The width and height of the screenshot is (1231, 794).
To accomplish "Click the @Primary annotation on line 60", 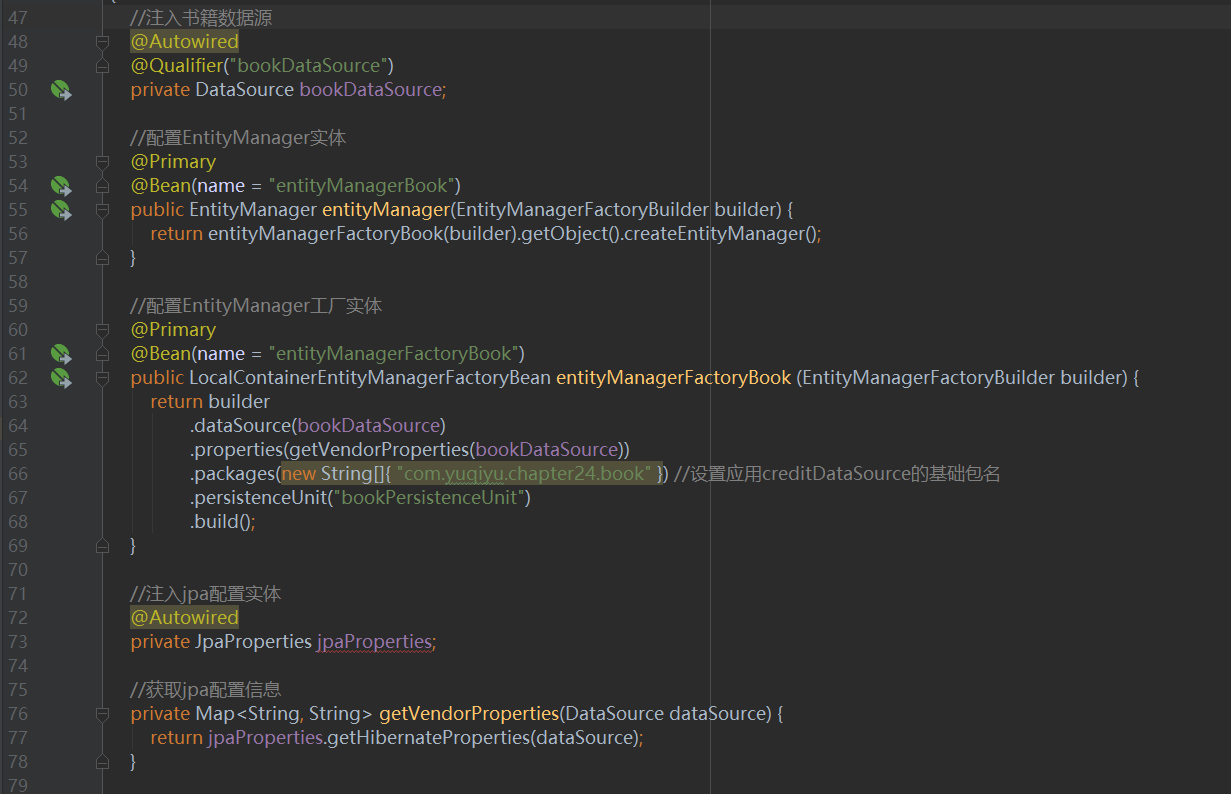I will 173,330.
